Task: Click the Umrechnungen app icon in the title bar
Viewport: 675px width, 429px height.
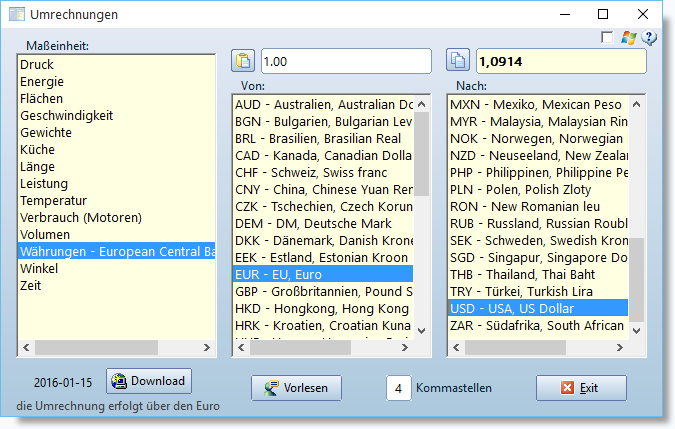Action: (x=16, y=14)
